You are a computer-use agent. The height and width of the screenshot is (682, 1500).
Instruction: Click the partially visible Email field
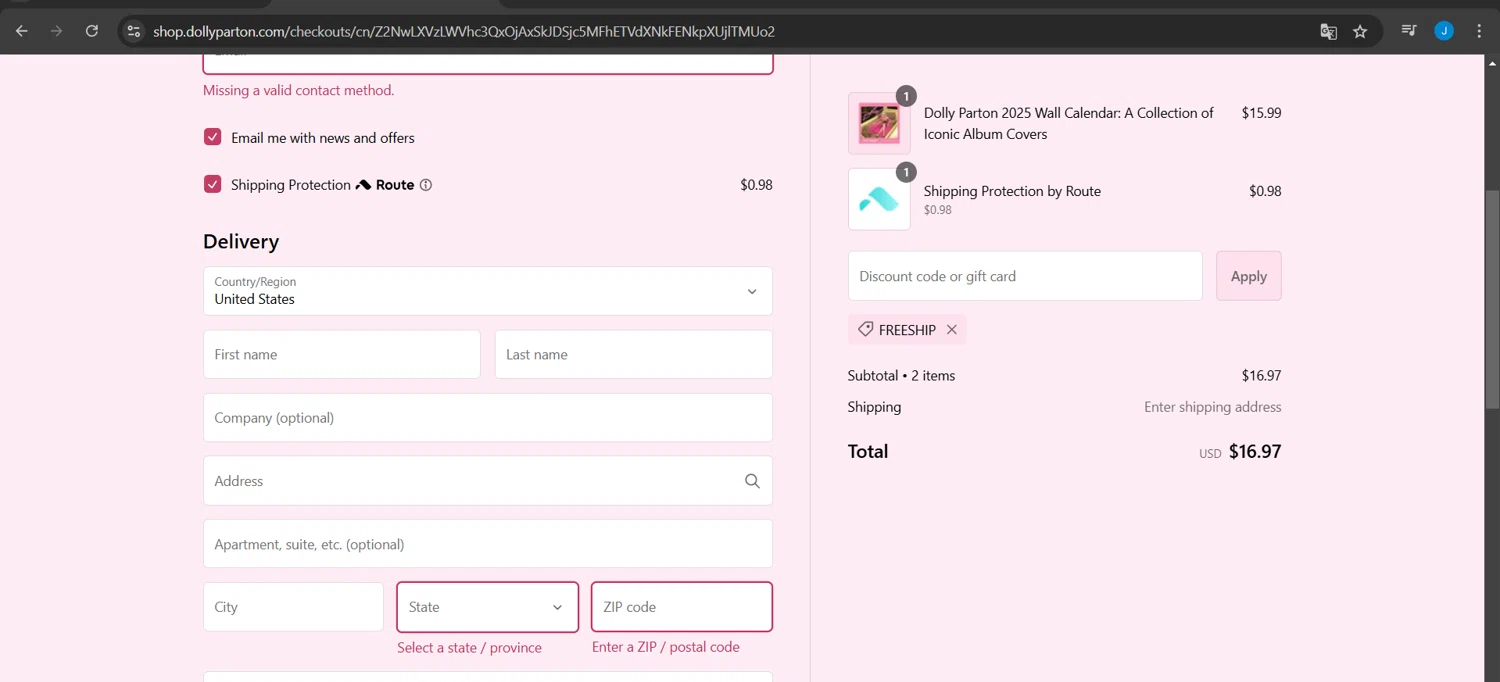click(x=488, y=64)
